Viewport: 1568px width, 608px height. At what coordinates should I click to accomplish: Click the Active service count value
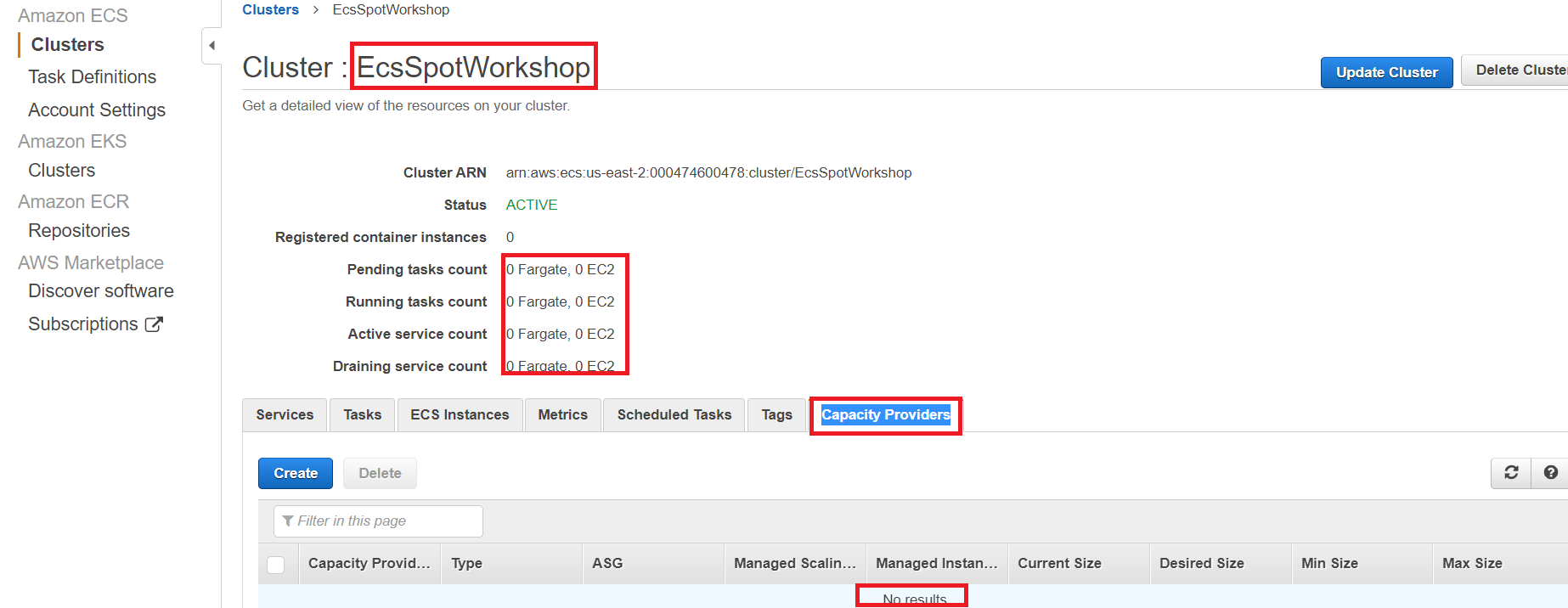(x=561, y=335)
